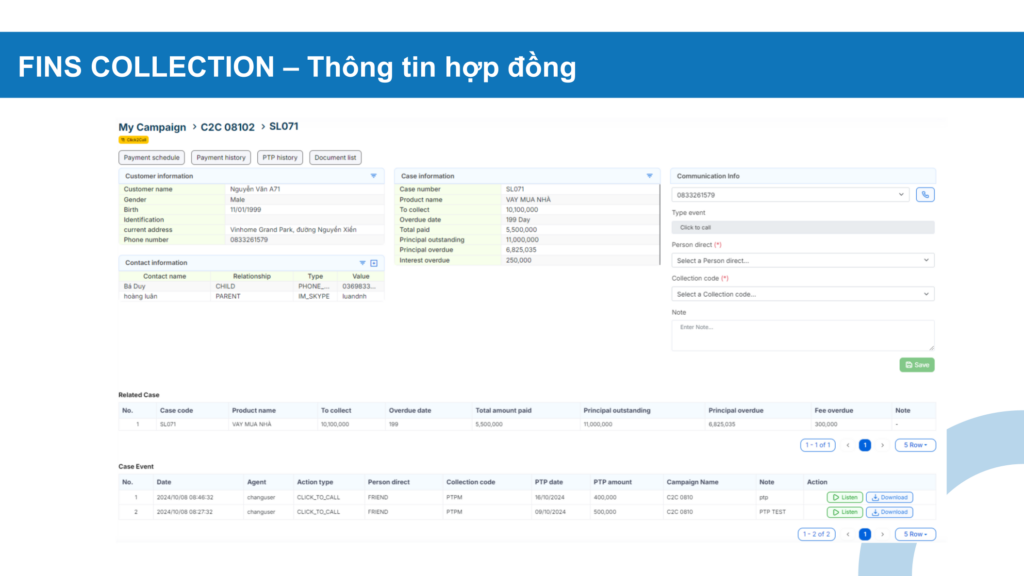Collapse the Contact information triangle
The image size is (1024, 576).
tap(362, 263)
